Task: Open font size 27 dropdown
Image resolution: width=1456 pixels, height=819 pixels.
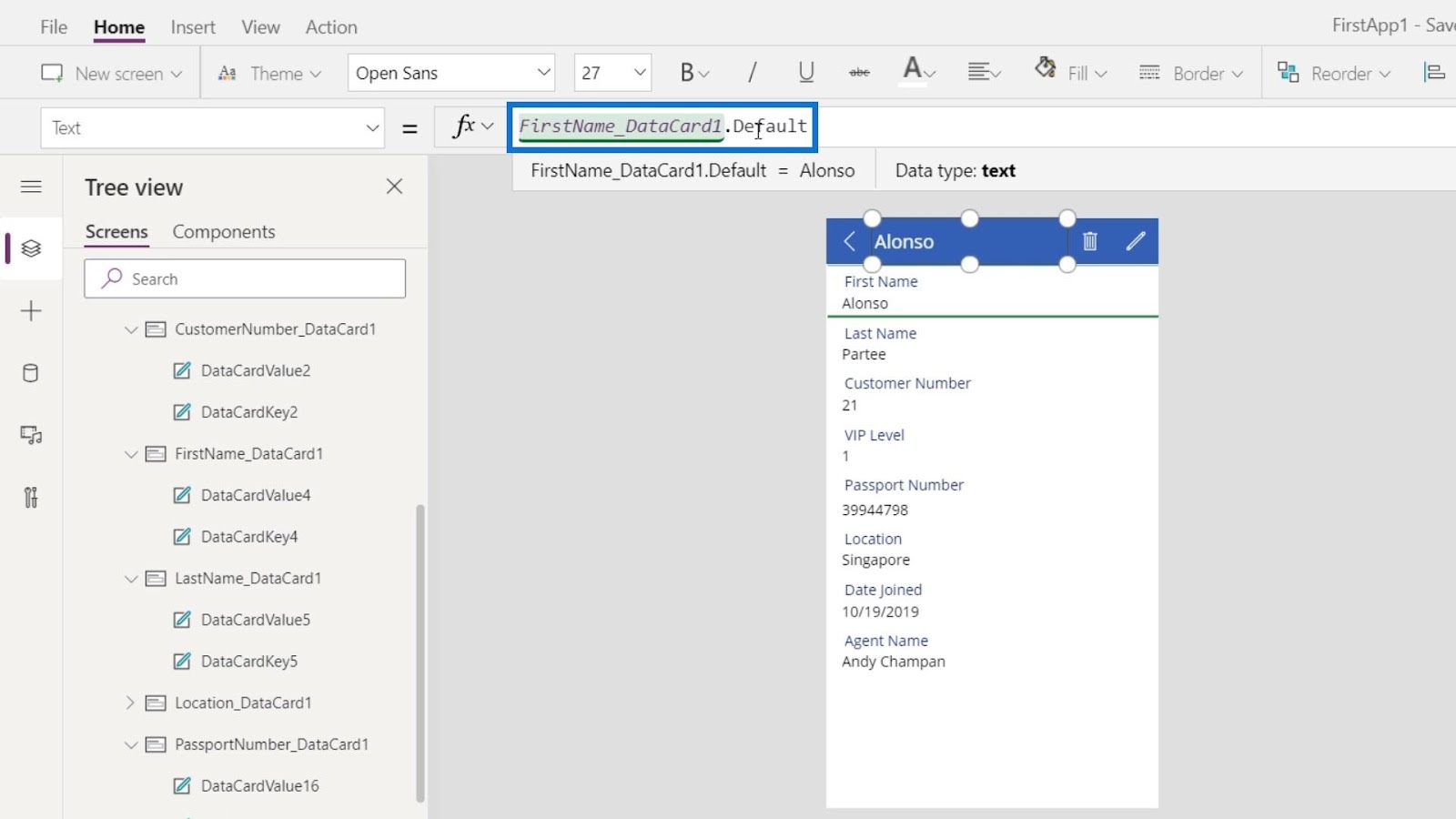Action: (x=612, y=73)
